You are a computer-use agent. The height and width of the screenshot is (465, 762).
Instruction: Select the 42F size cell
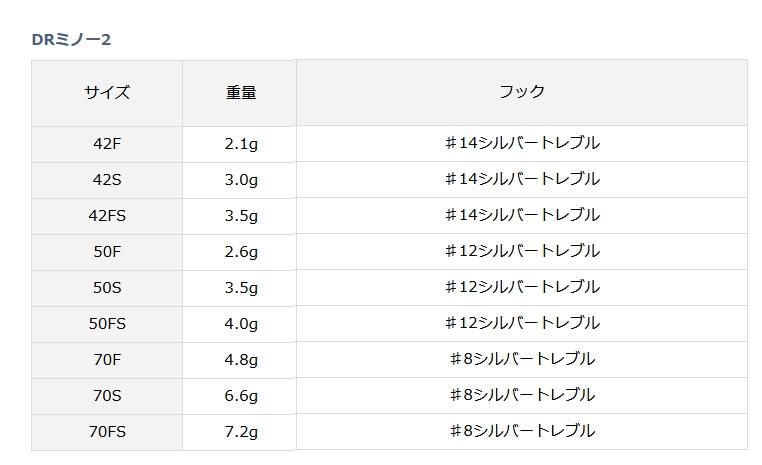[x=107, y=143]
